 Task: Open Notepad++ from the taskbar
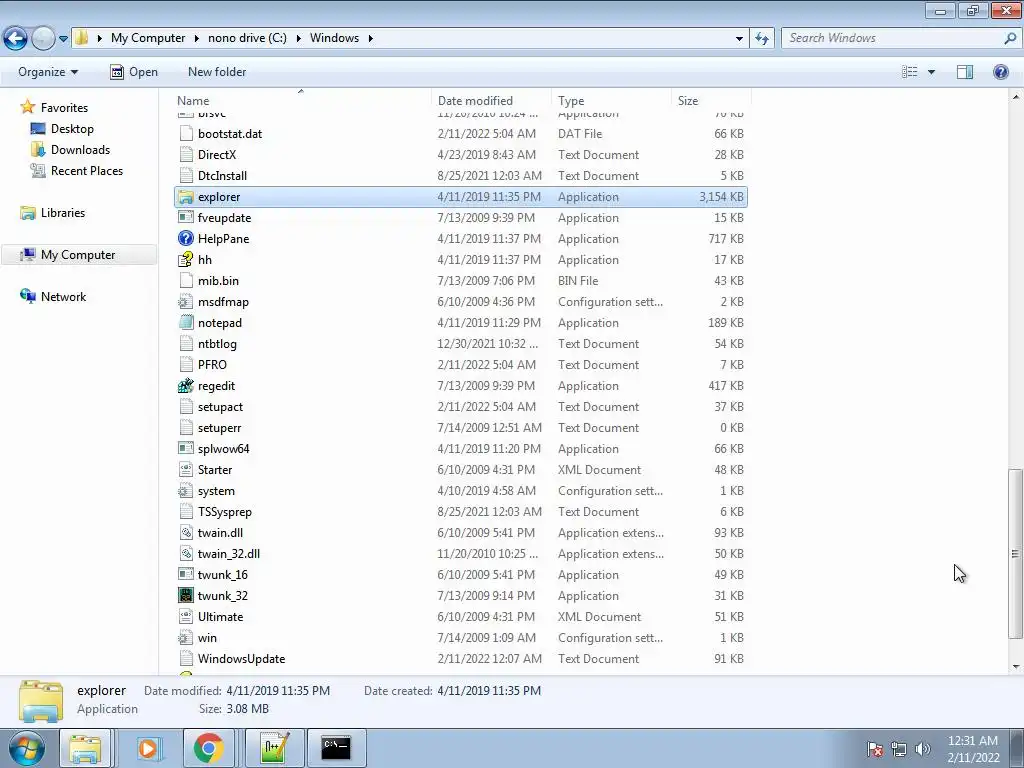pyautogui.click(x=274, y=748)
